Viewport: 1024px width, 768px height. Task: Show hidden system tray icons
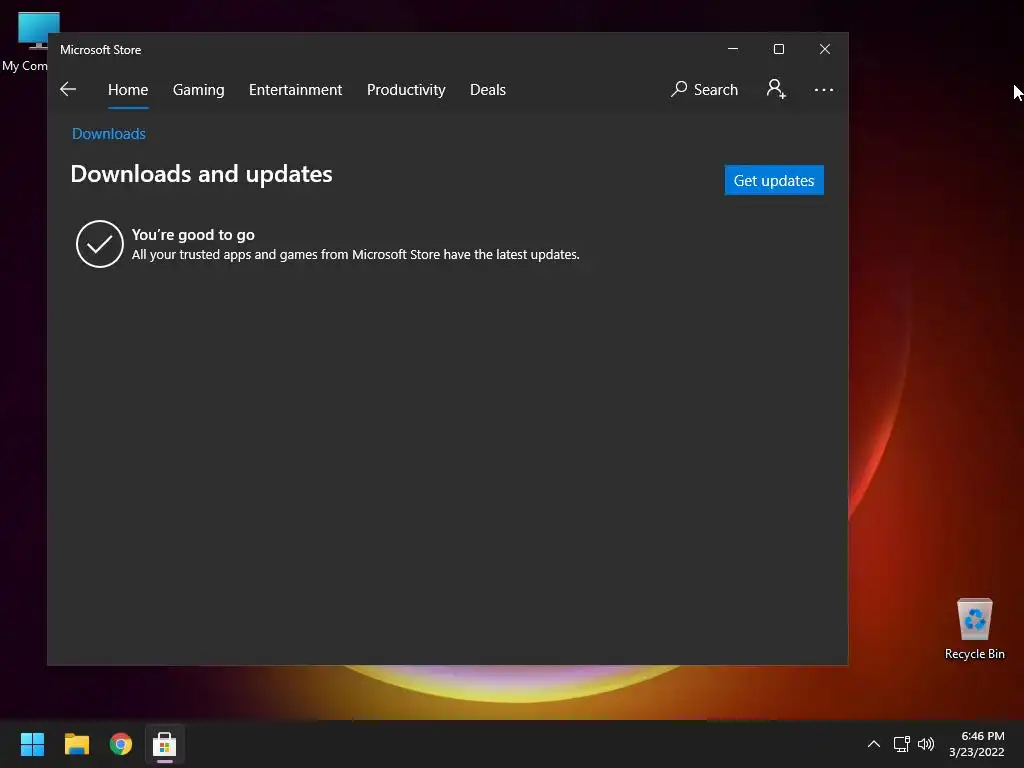coord(874,744)
